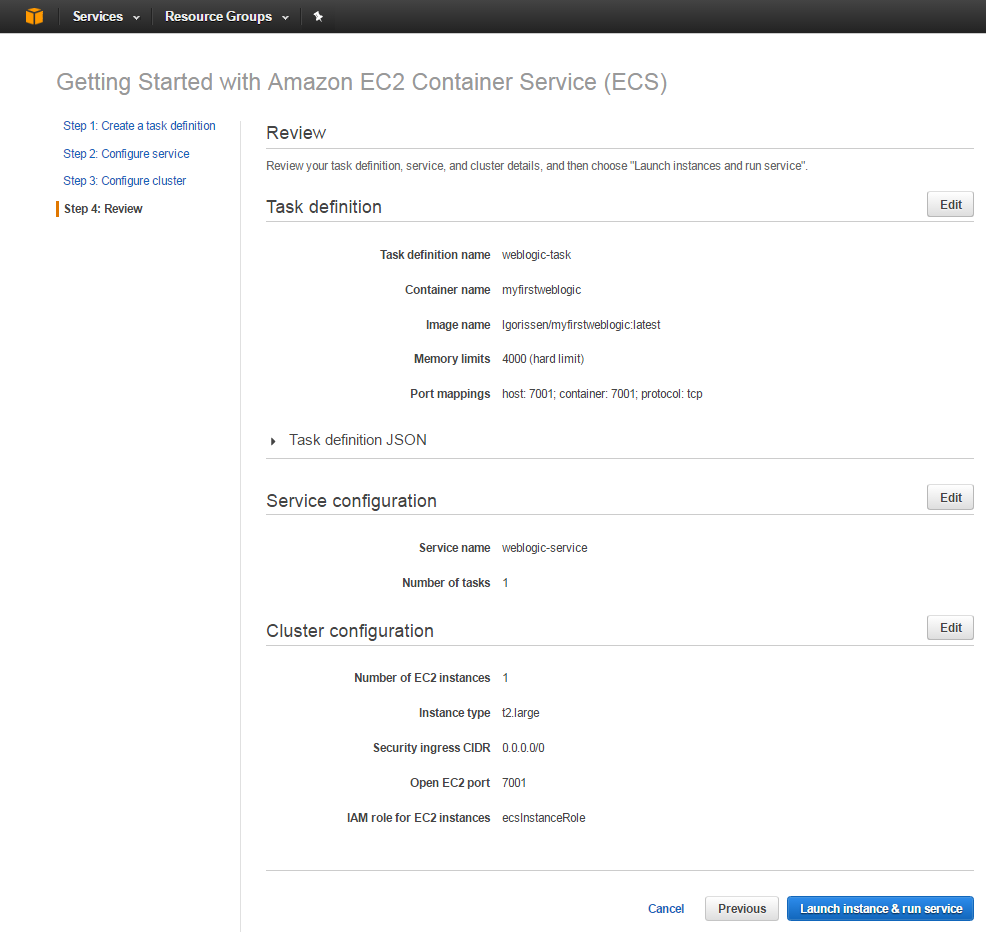The width and height of the screenshot is (986, 932).
Task: Click the image name lgorissen/myfirstweblogic:latest
Action: 581,324
